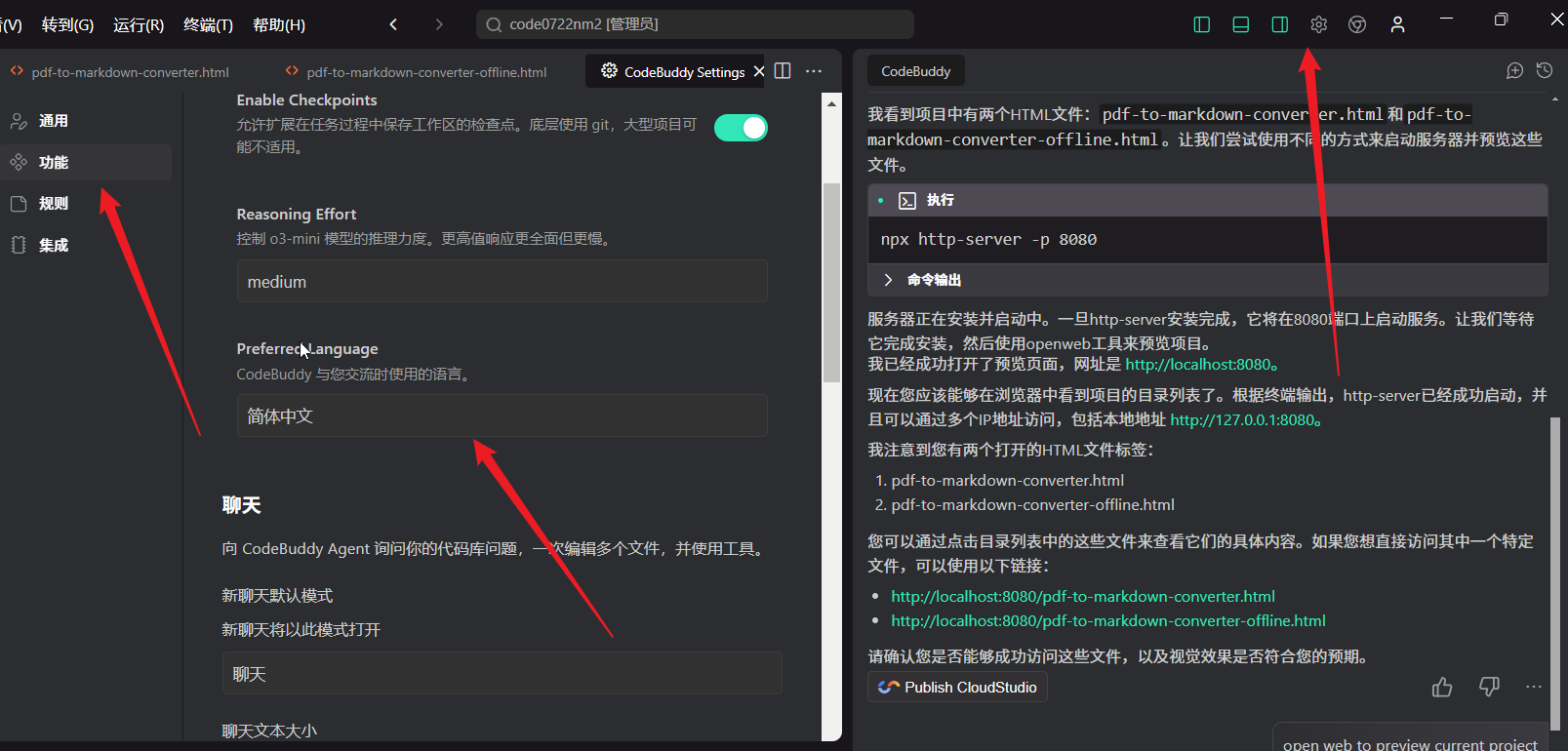Image resolution: width=1568 pixels, height=751 pixels.
Task: Open the 转到(G) menu
Action: [67, 24]
